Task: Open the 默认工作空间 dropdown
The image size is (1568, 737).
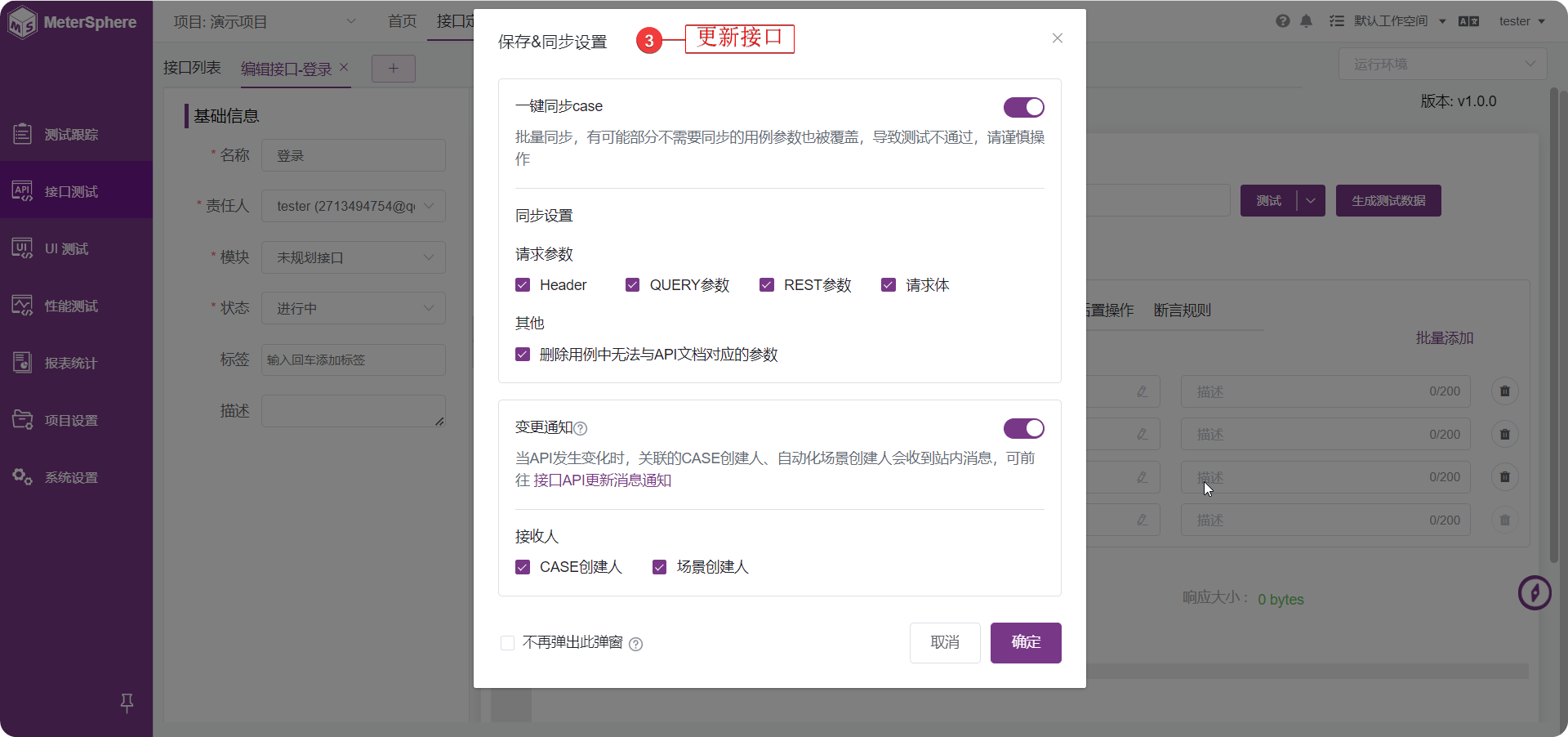Action: pyautogui.click(x=1400, y=21)
